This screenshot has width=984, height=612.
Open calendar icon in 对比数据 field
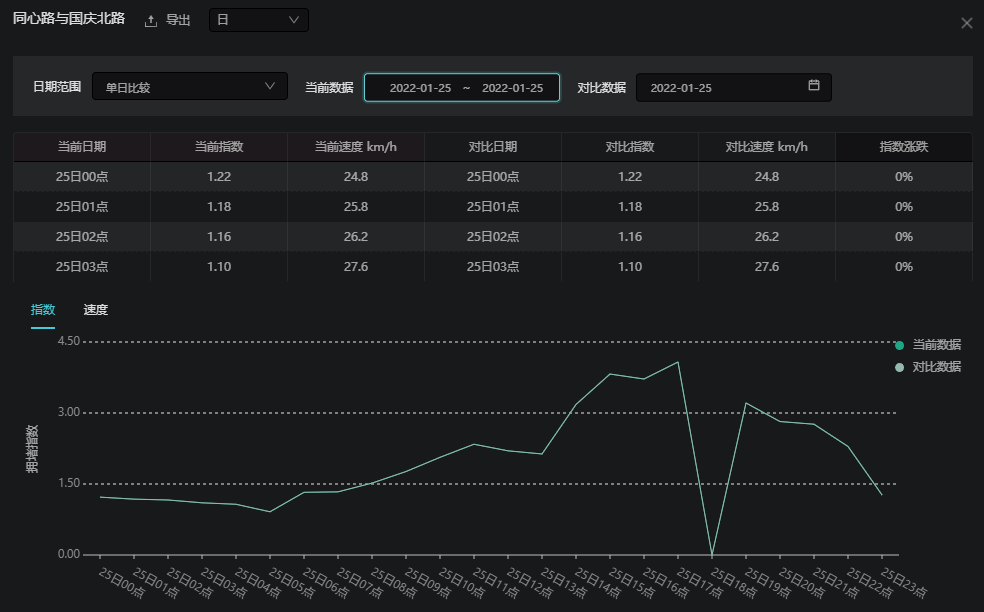click(x=814, y=86)
